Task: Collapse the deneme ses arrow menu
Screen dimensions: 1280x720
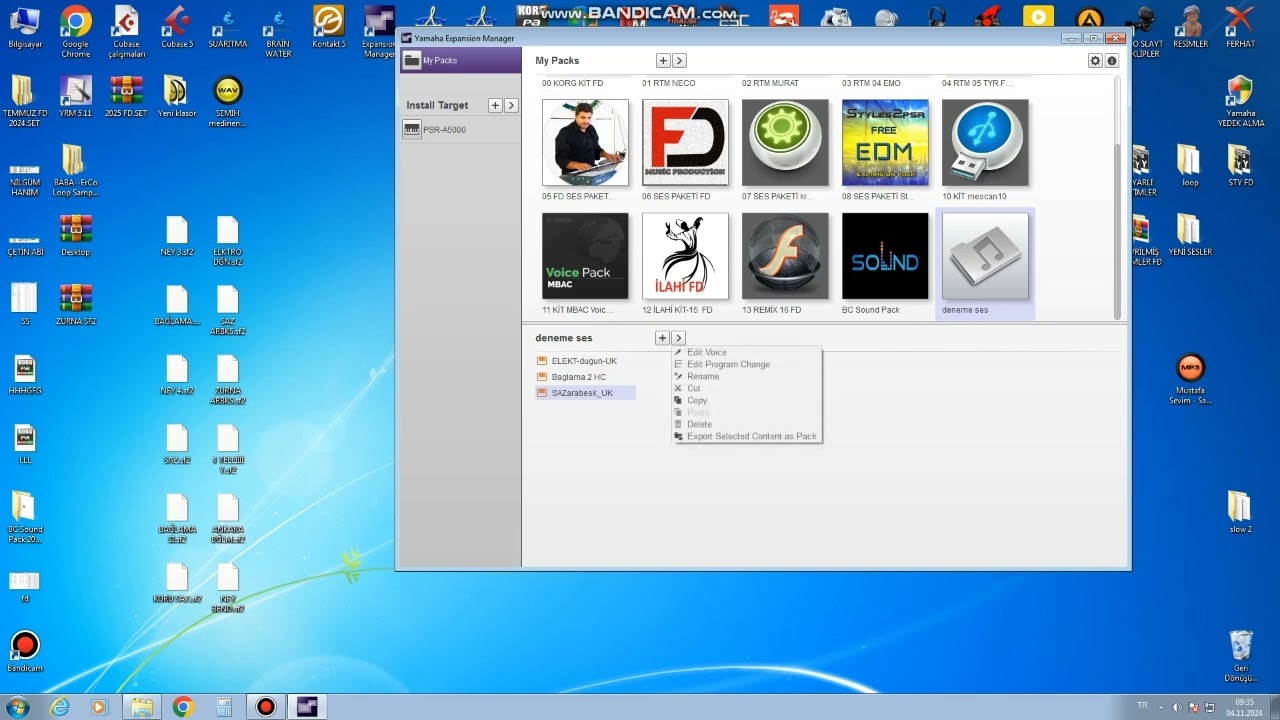Action: [x=679, y=338]
